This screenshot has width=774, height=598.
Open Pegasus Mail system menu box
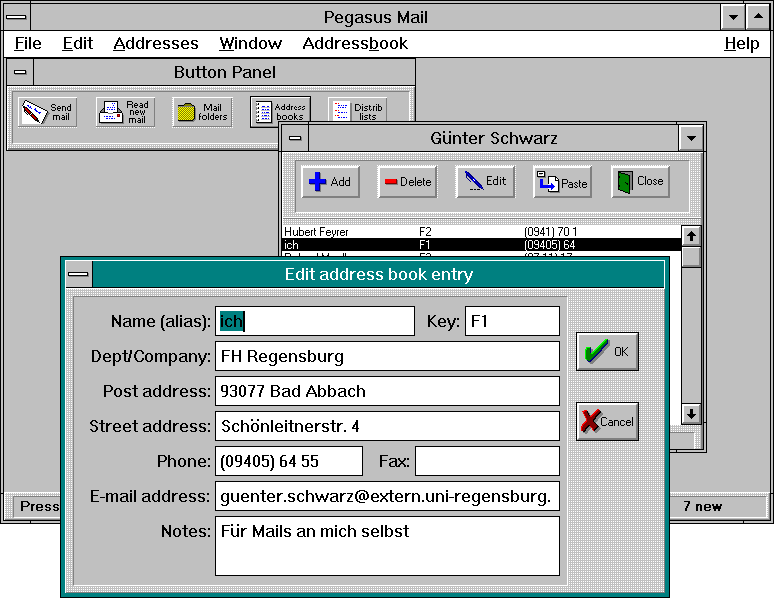tap(17, 17)
